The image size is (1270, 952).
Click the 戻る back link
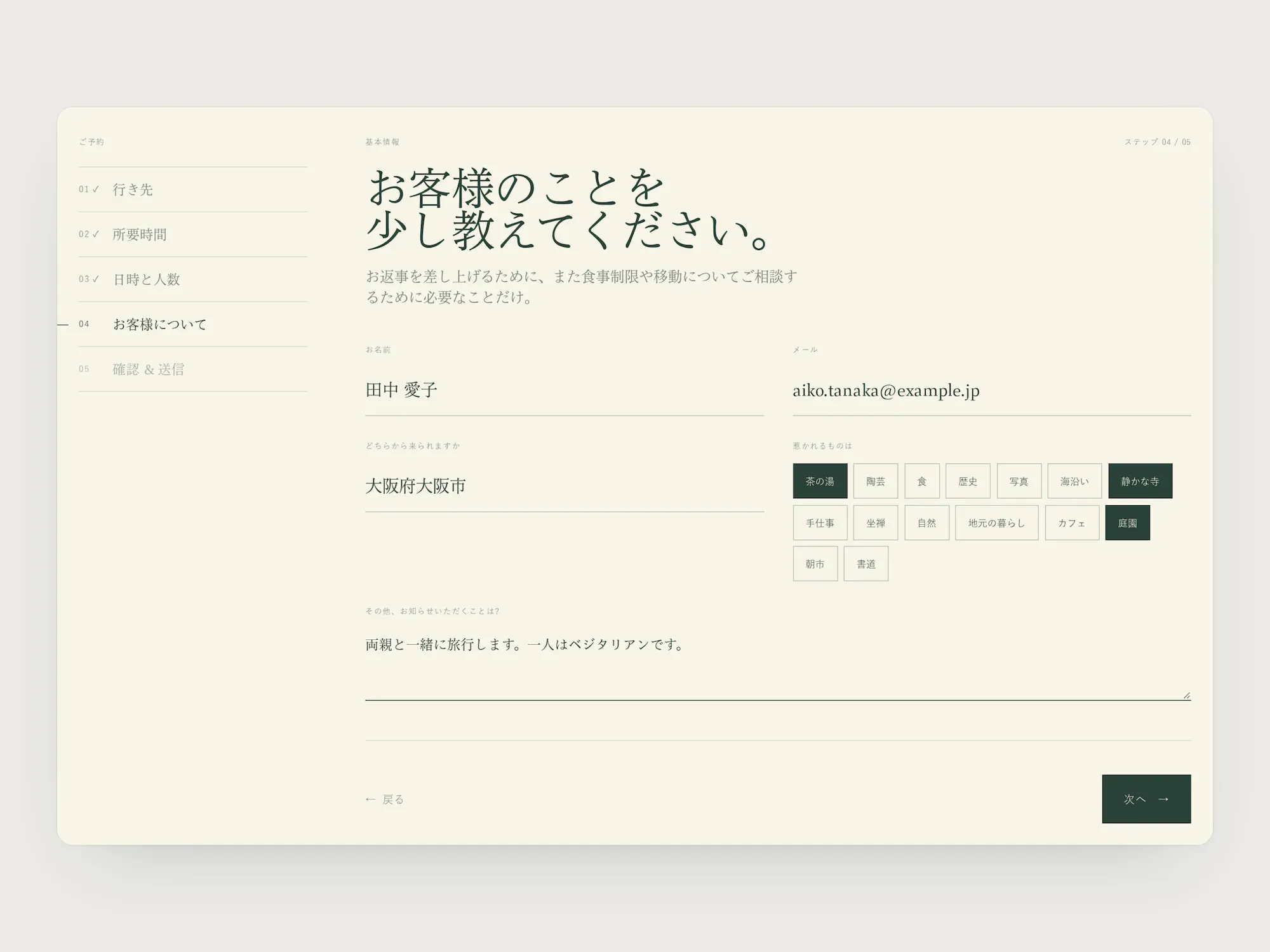[x=385, y=799]
